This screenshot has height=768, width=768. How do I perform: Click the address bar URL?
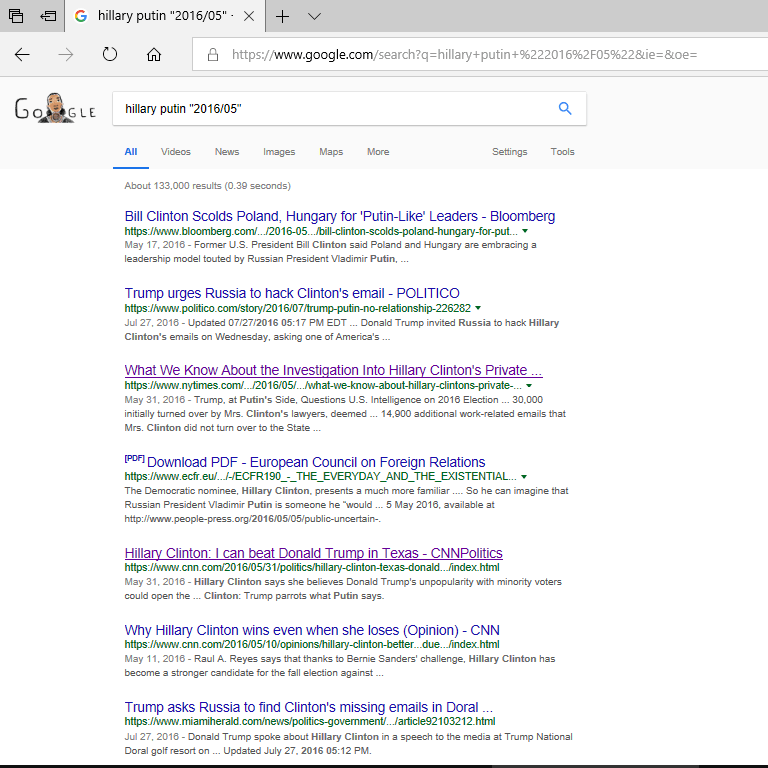(464, 54)
